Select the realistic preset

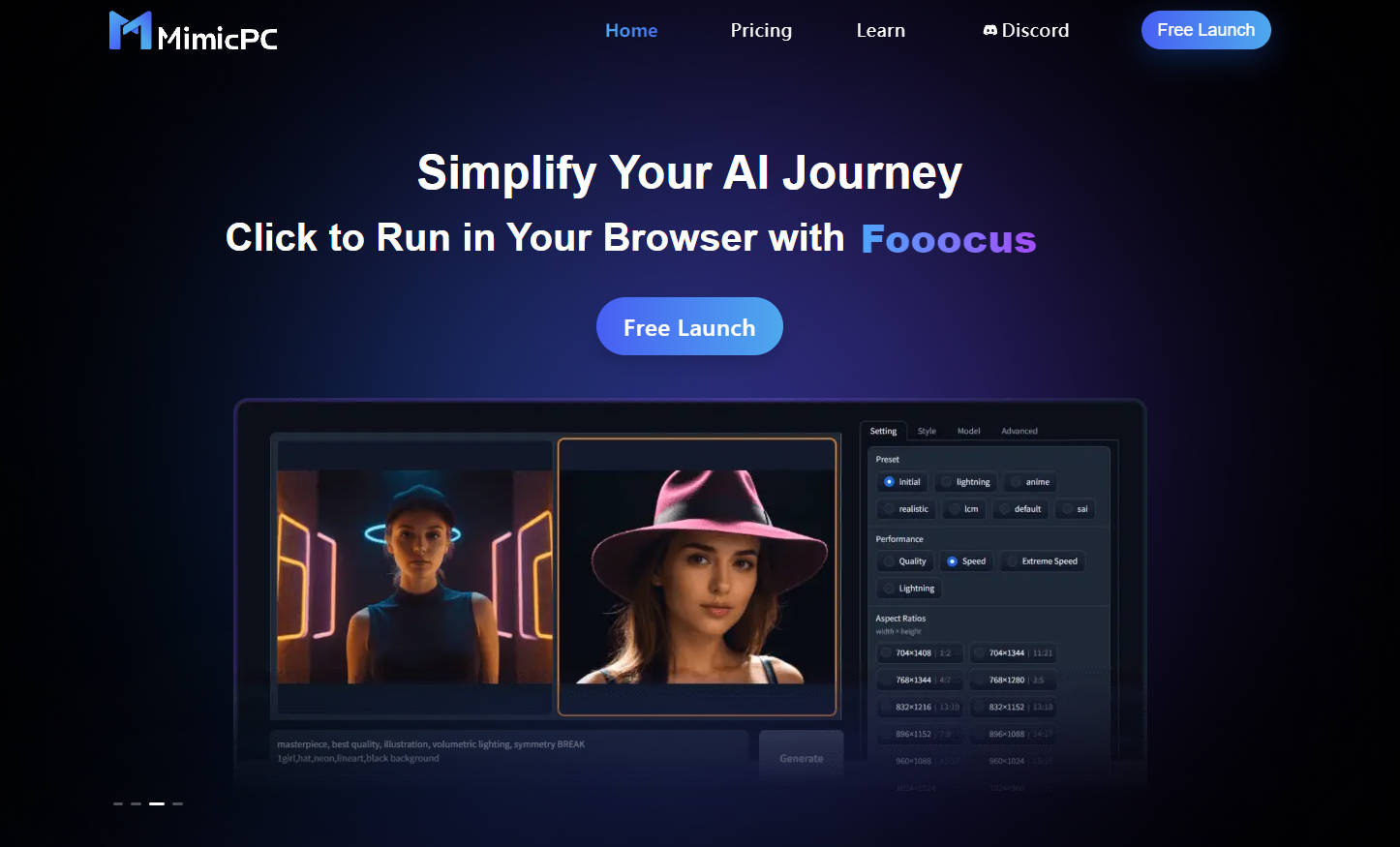pos(906,509)
